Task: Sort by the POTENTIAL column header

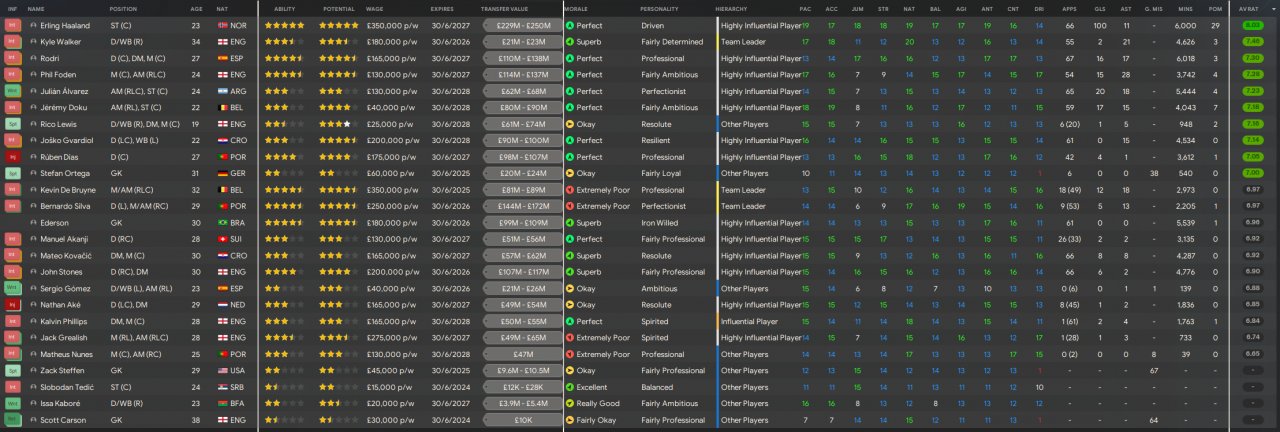Action: click(x=338, y=8)
